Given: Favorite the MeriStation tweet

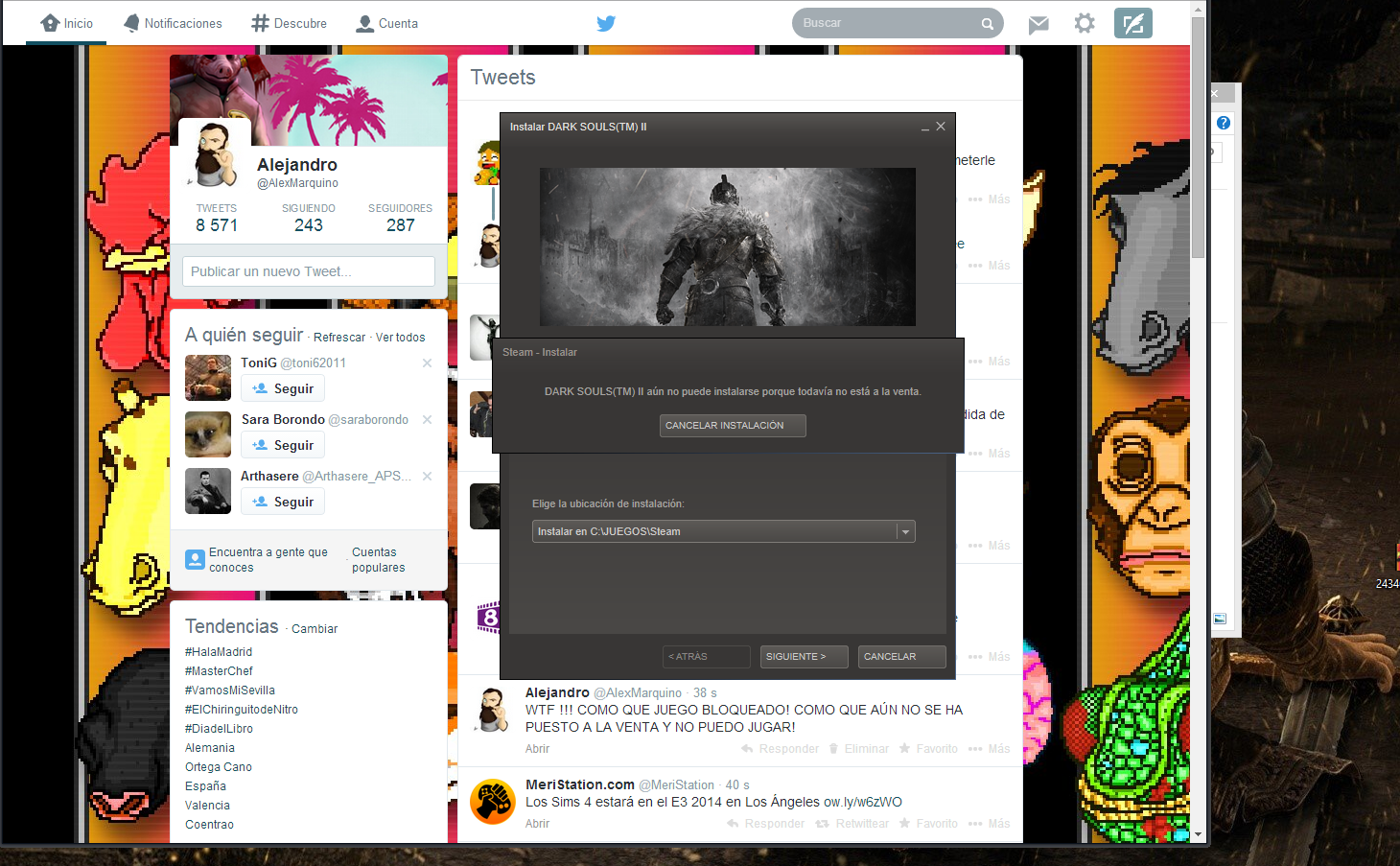Looking at the screenshot, I should [928, 824].
